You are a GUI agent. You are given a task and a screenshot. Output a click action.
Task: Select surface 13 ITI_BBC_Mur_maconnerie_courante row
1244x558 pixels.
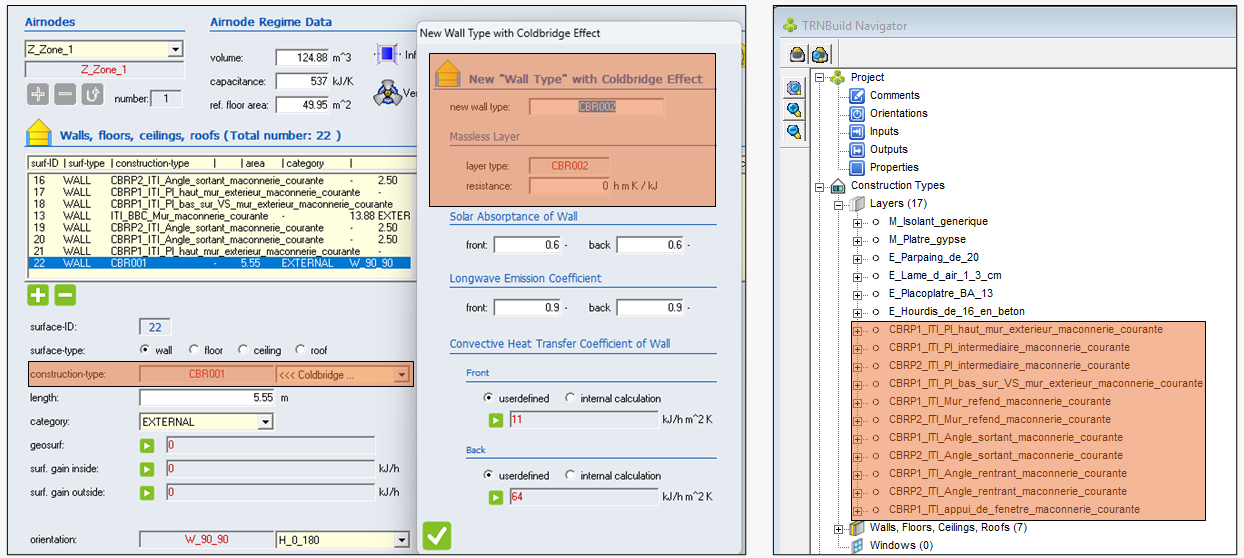point(190,216)
